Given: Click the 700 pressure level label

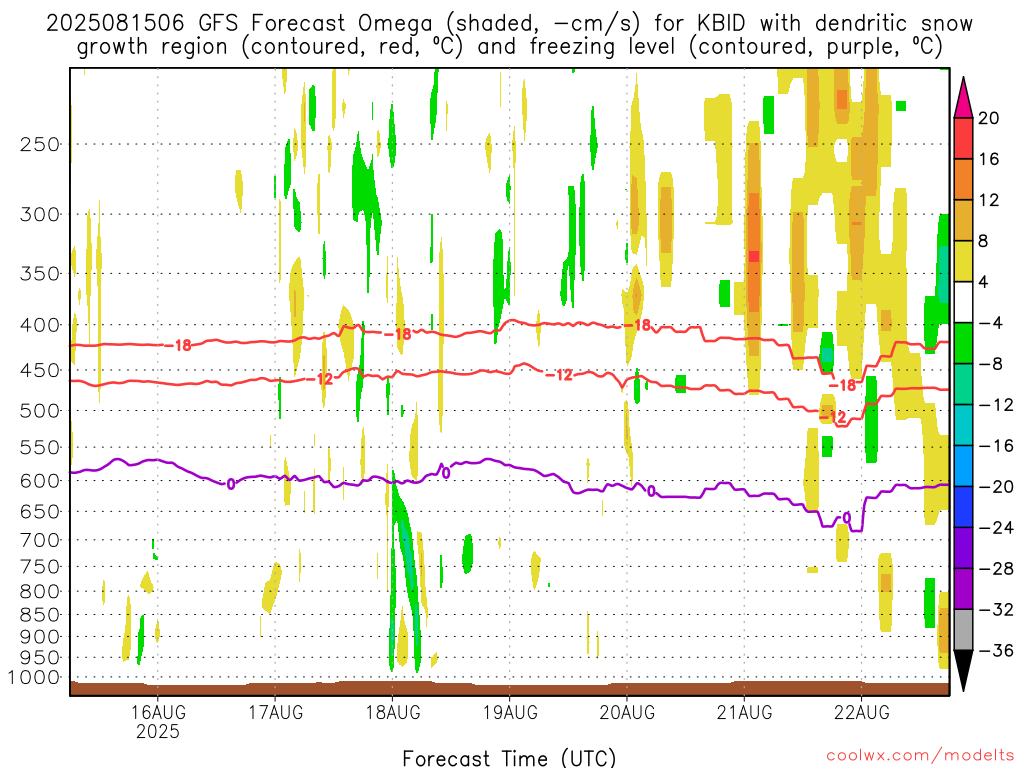Looking at the screenshot, I should [x=40, y=540].
